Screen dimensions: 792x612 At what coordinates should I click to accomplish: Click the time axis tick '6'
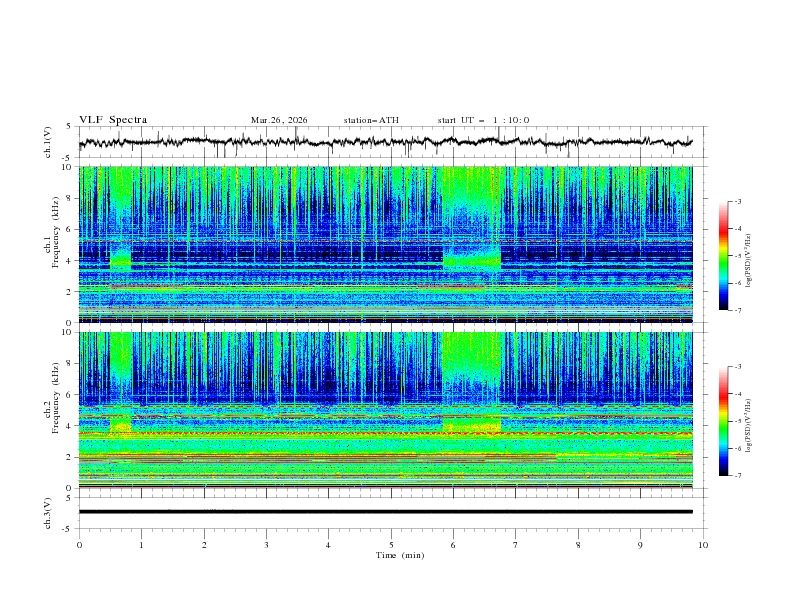pos(454,545)
